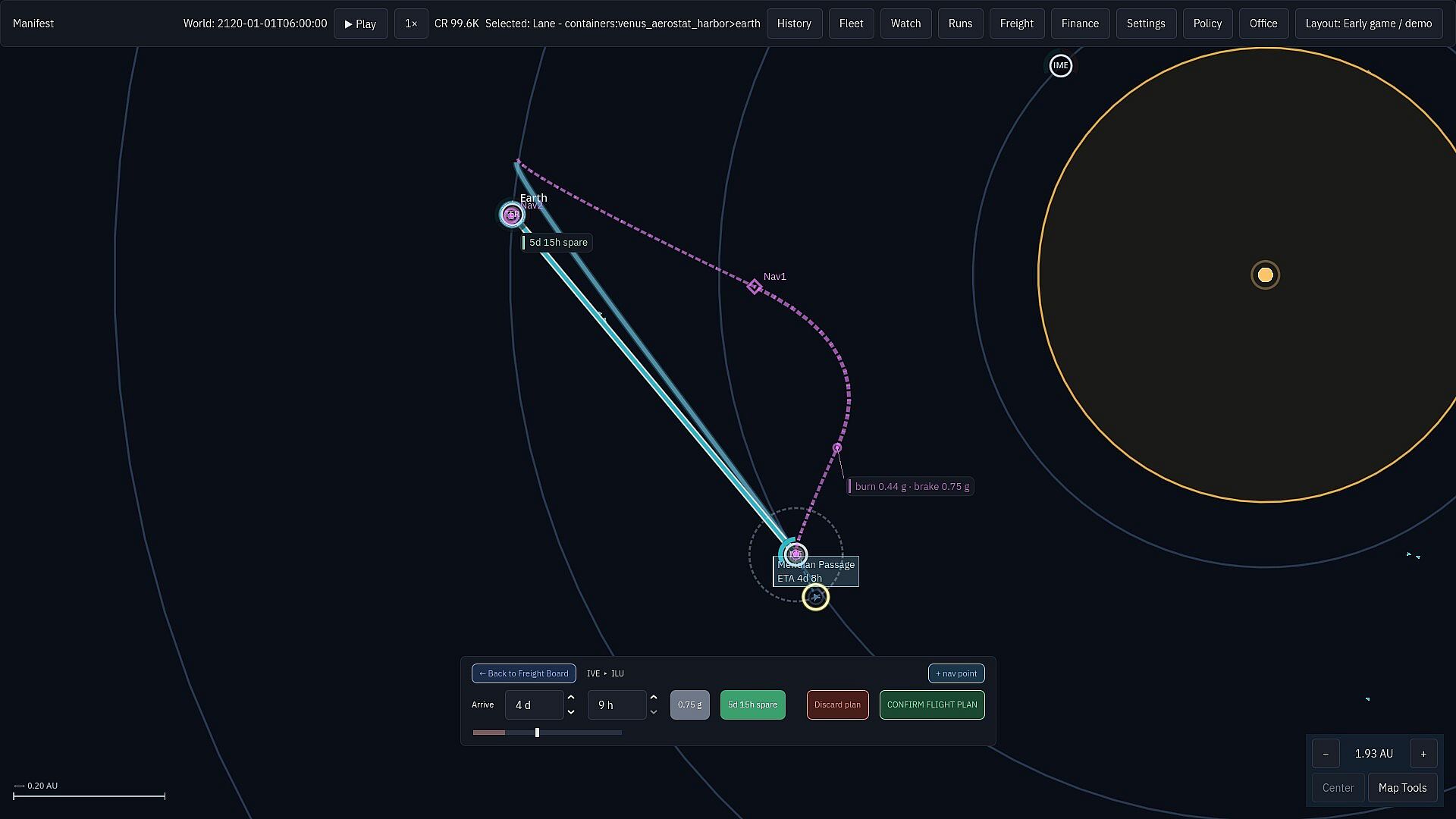
Task: Select the origin station marker above Meridian Passage
Action: (795, 554)
